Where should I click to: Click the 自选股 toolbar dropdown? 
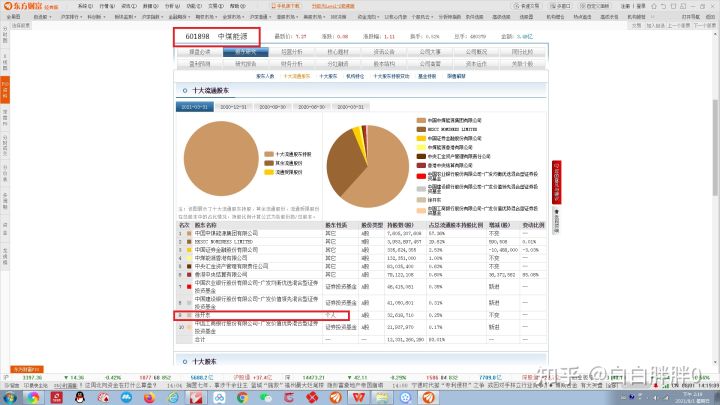[42, 17]
